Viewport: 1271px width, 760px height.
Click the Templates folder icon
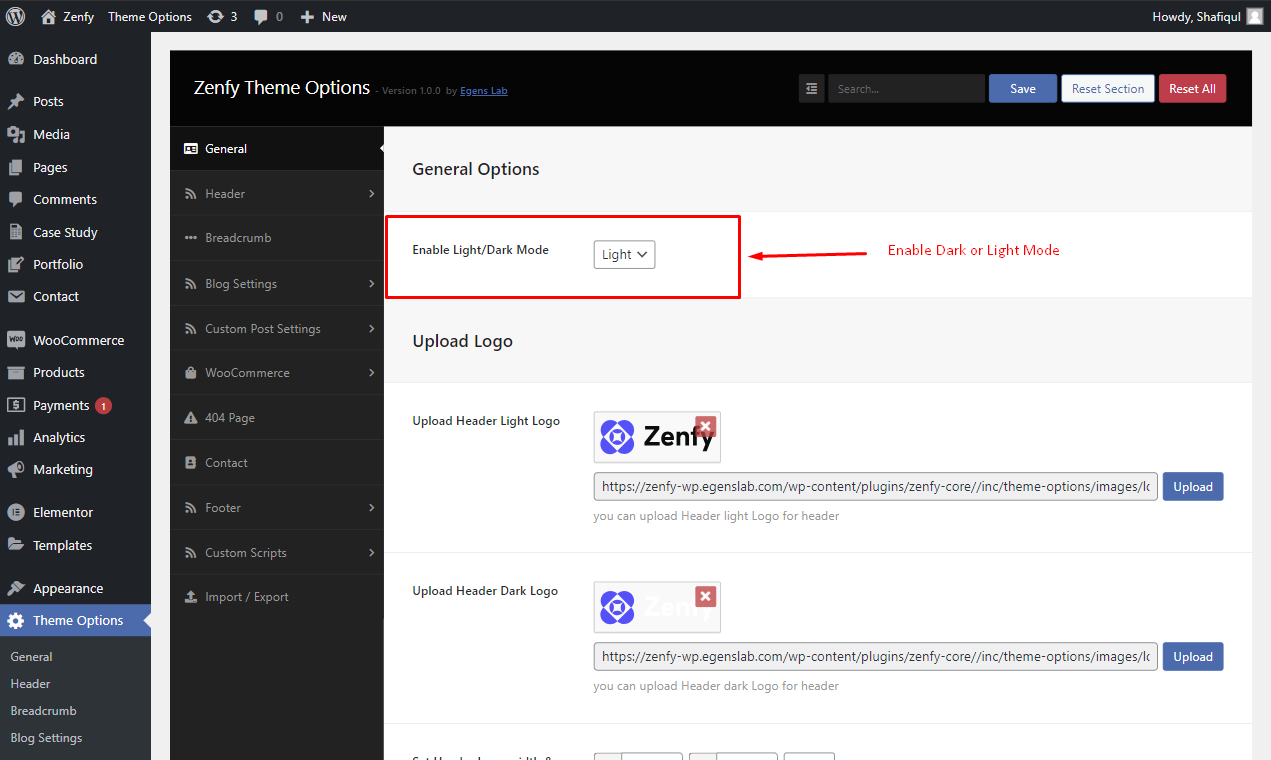point(15,545)
